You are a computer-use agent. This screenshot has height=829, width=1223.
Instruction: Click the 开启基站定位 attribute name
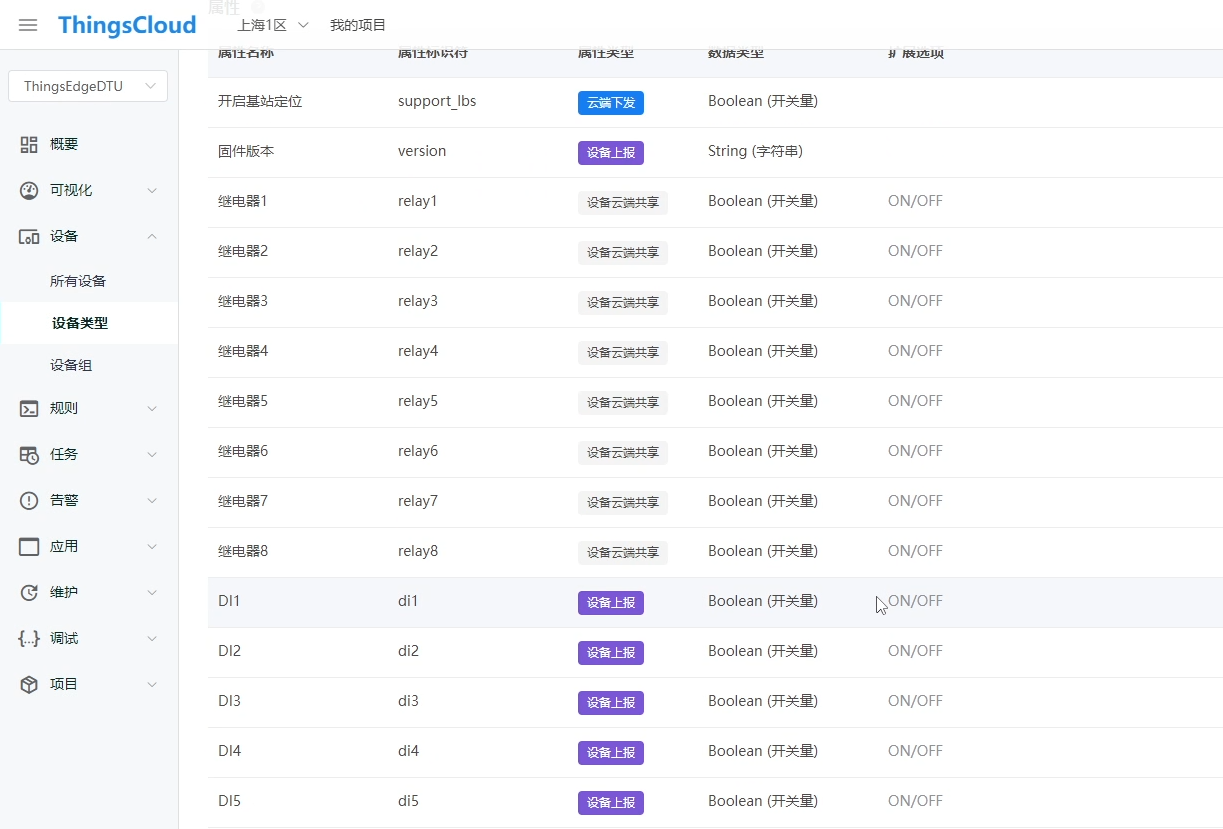tap(260, 101)
